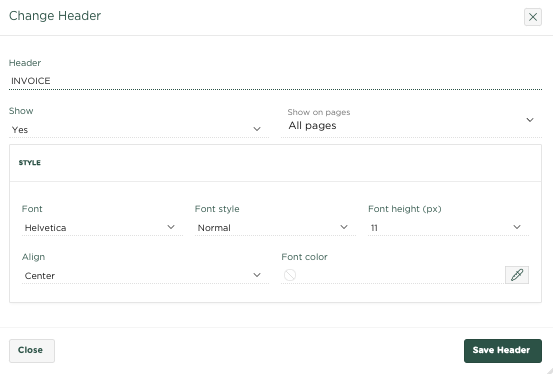Open the Font dropdown showing Helvetica
The image size is (553, 374).
(102, 228)
